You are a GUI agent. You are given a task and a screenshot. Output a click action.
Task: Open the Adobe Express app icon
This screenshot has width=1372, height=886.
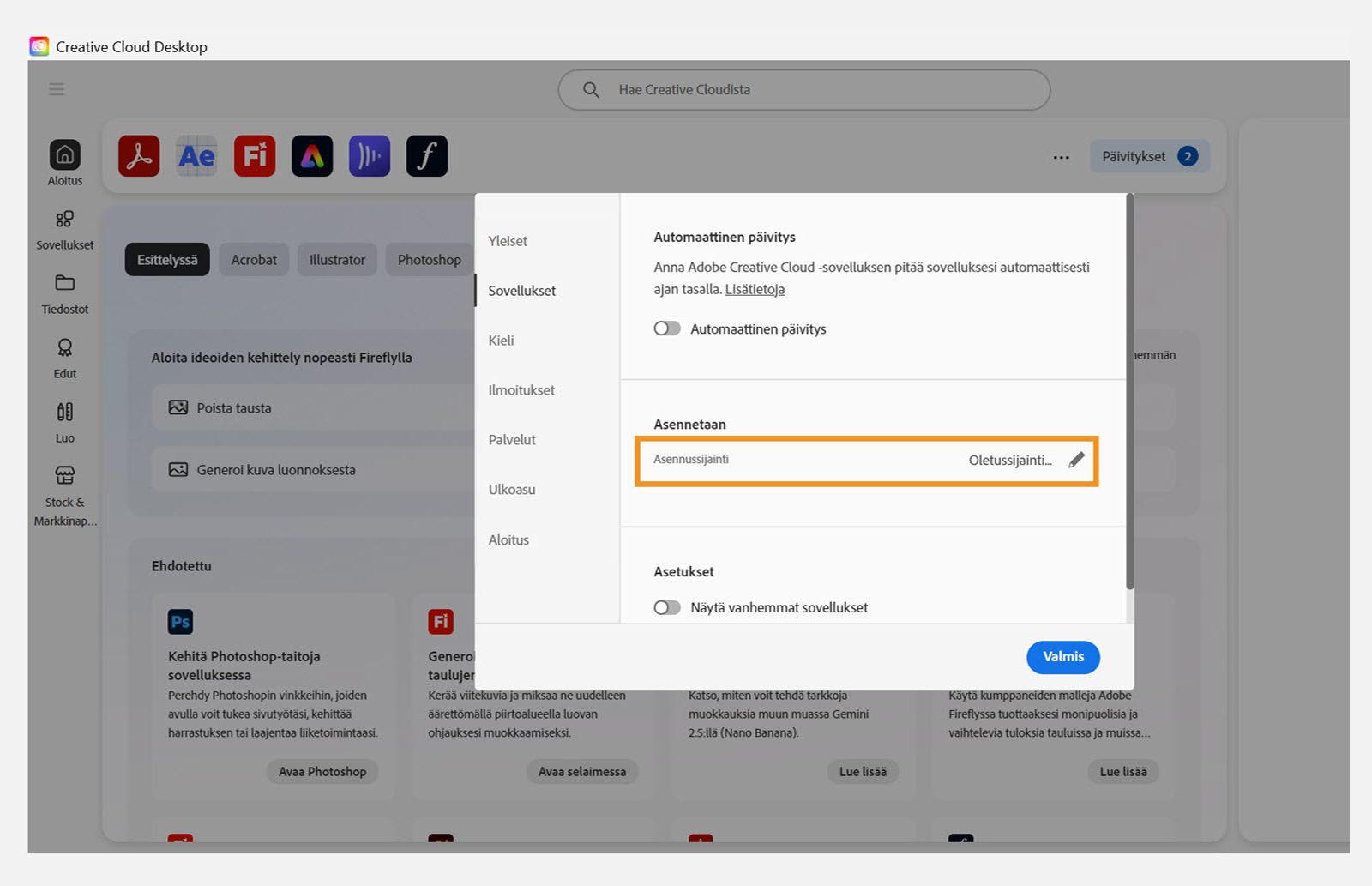pyautogui.click(x=312, y=156)
